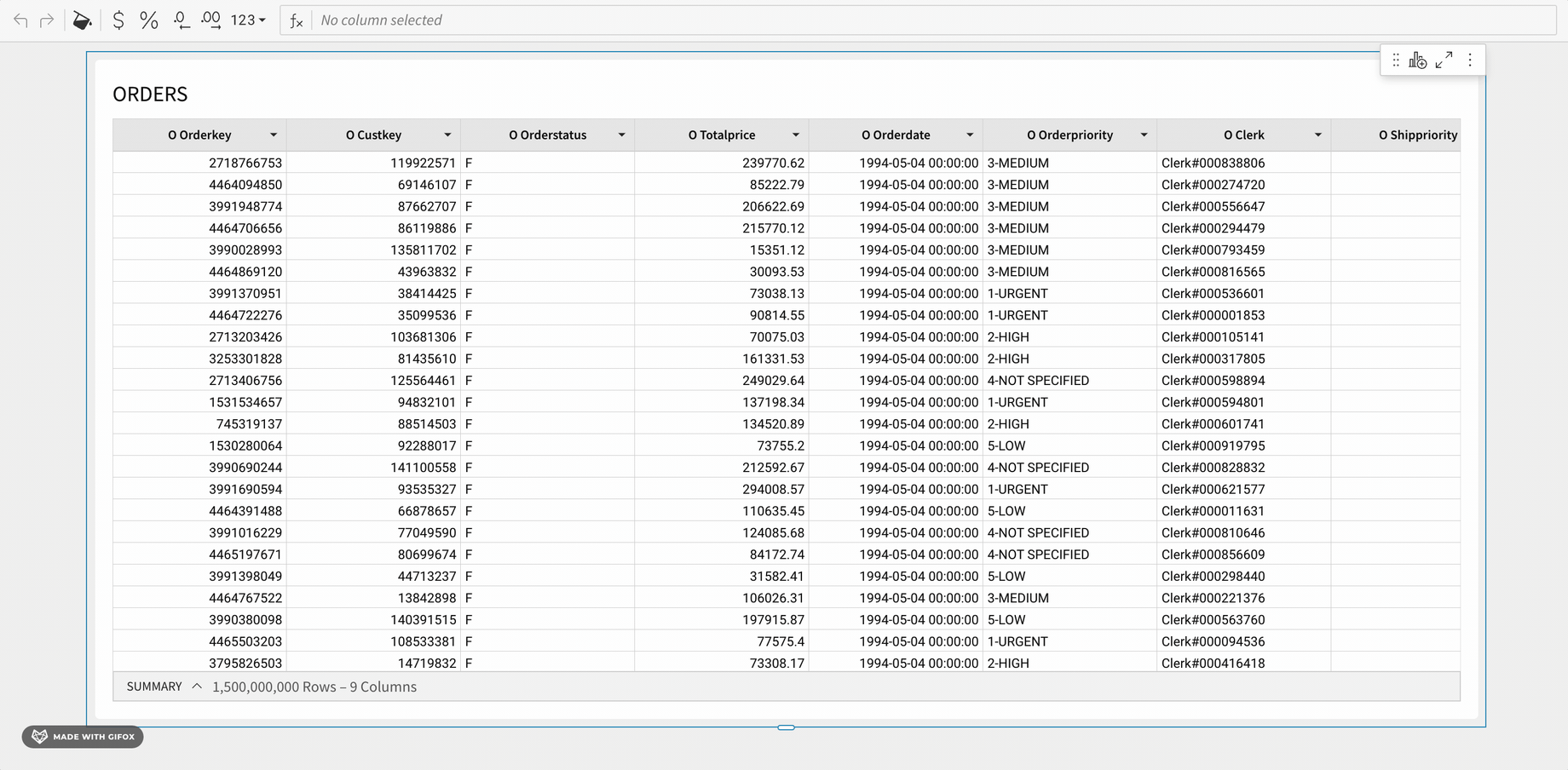Expand the SUMMARY bar

[197, 687]
